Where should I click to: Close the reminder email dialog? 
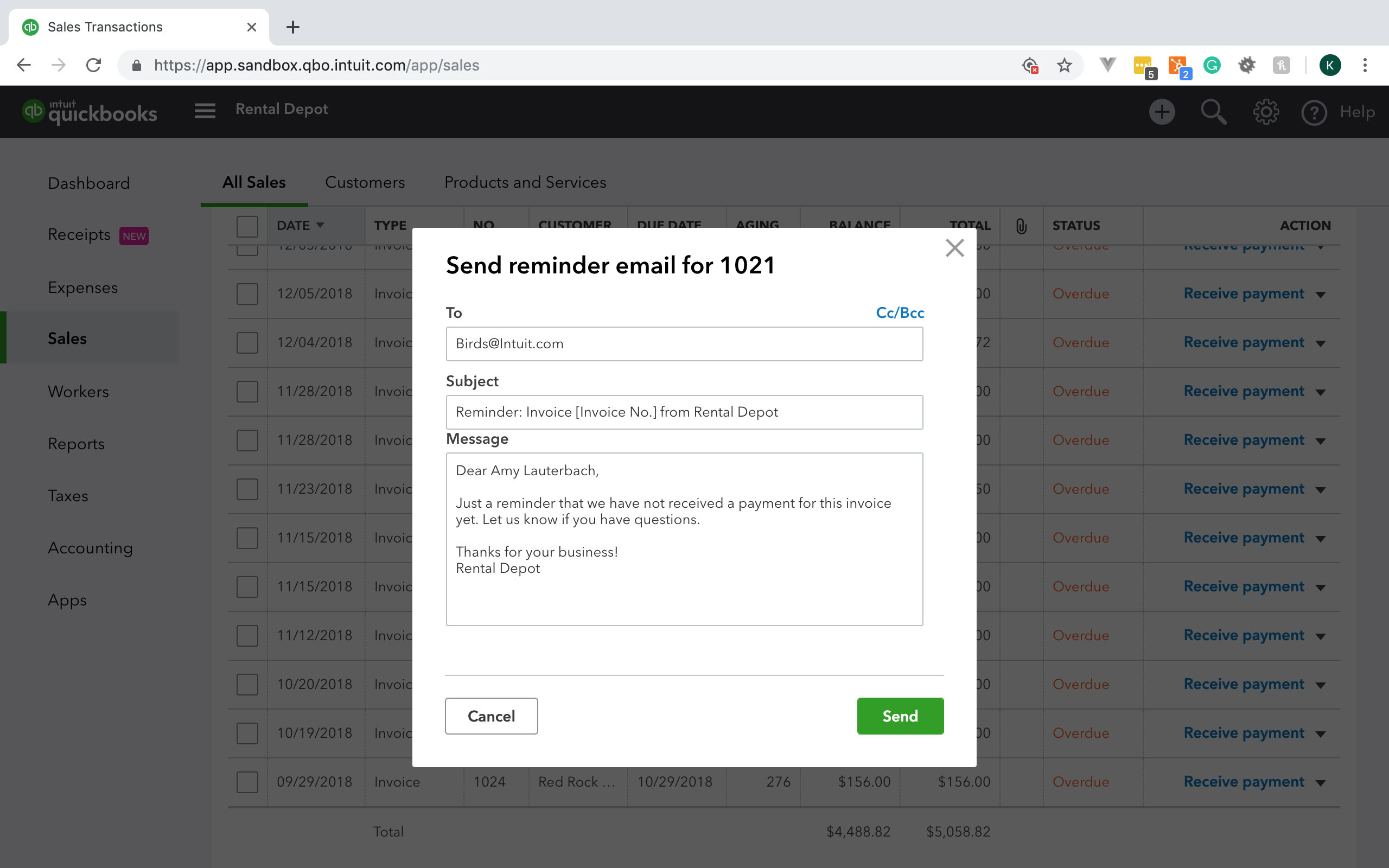[954, 248]
